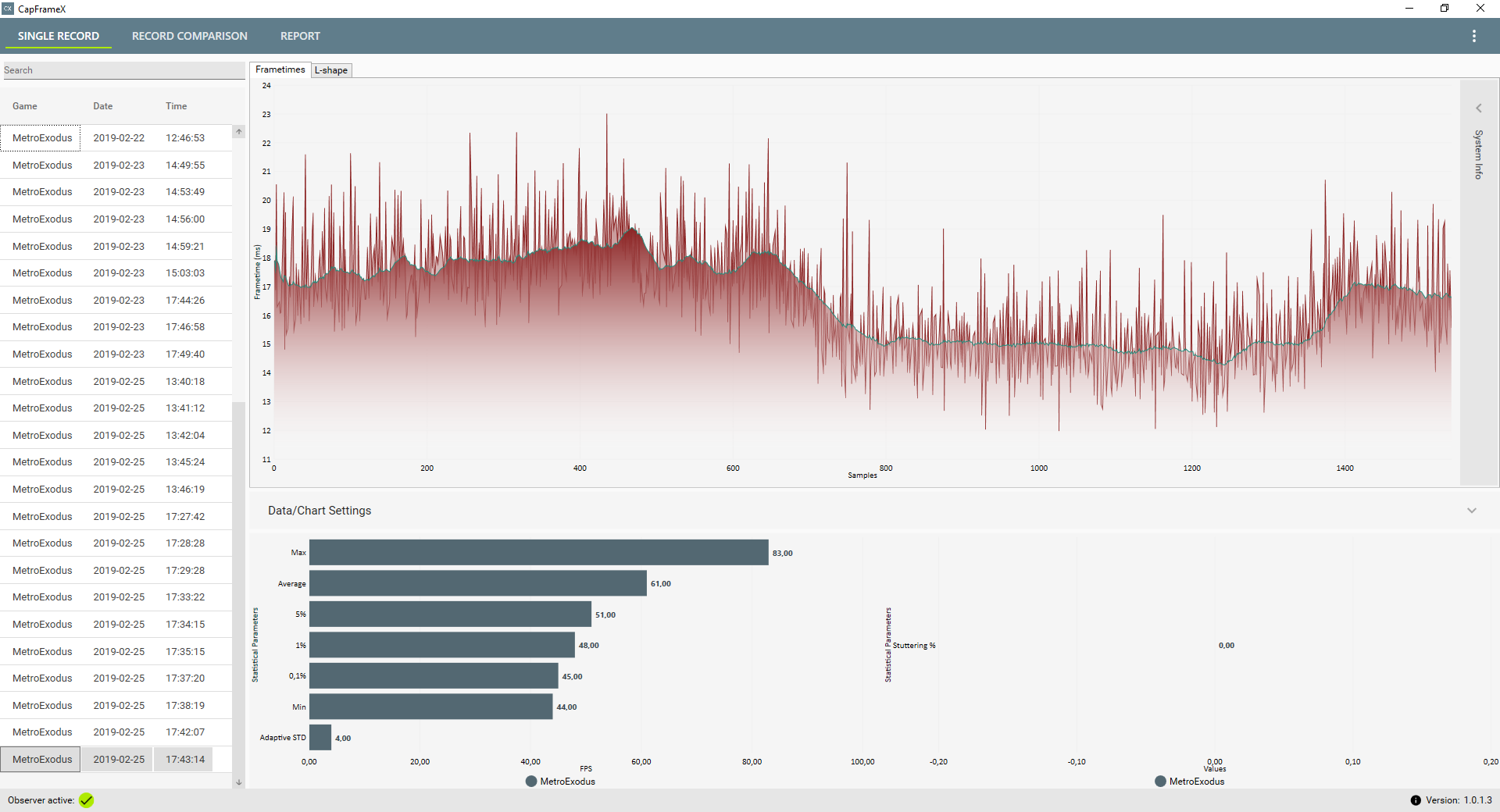
Task: Select the record timed 17:28:28
Action: (116, 543)
